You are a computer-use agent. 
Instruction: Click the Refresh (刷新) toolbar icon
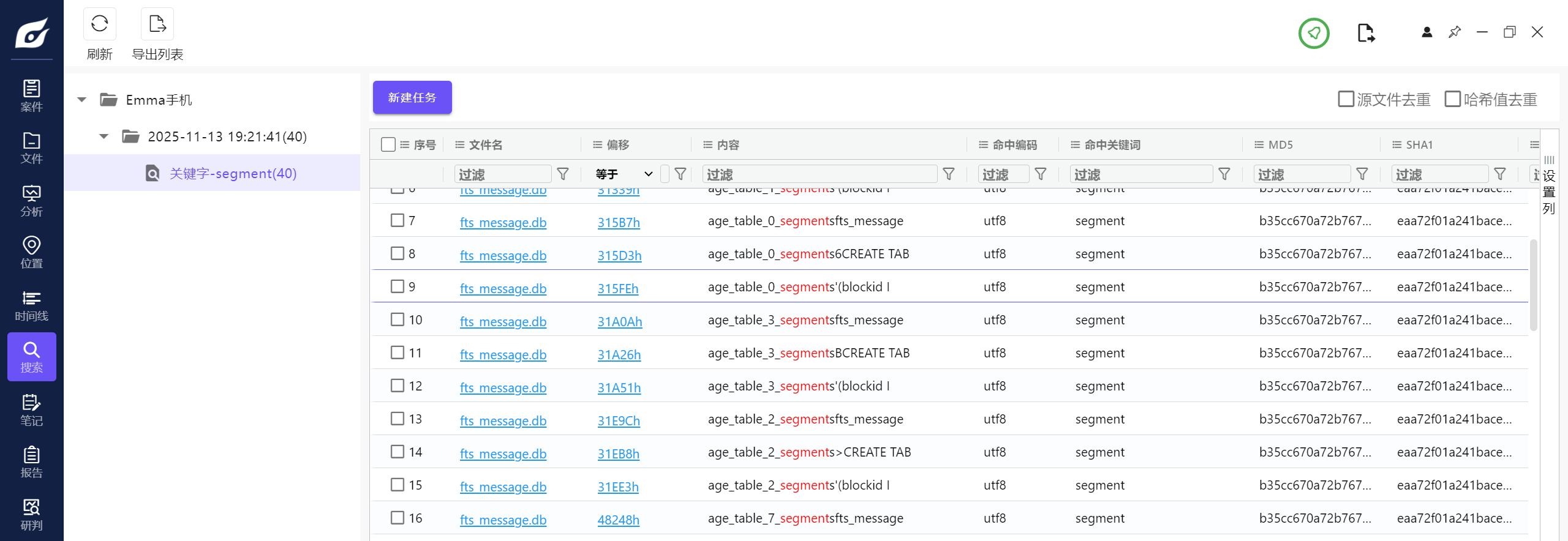[x=99, y=24]
